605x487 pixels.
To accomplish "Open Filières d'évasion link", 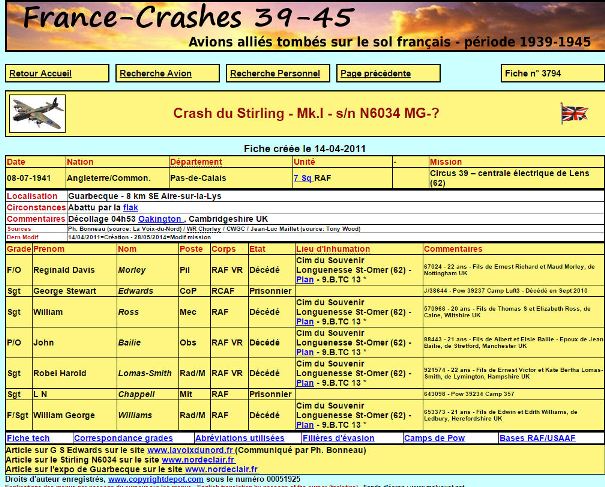I will coord(338,438).
